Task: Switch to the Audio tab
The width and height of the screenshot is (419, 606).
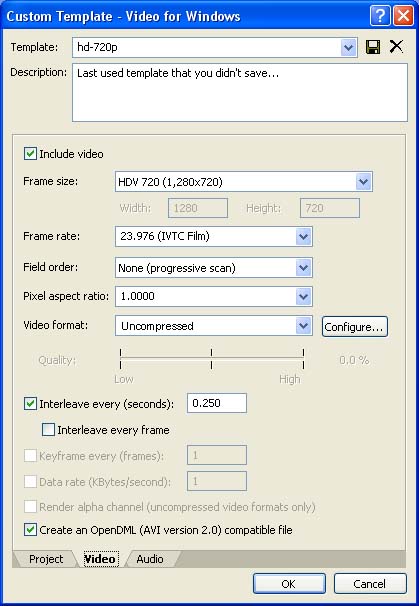Action: (x=150, y=559)
